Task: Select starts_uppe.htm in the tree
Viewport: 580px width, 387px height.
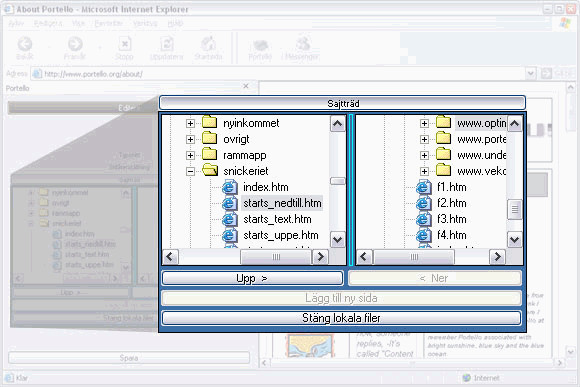Action: tap(280, 235)
